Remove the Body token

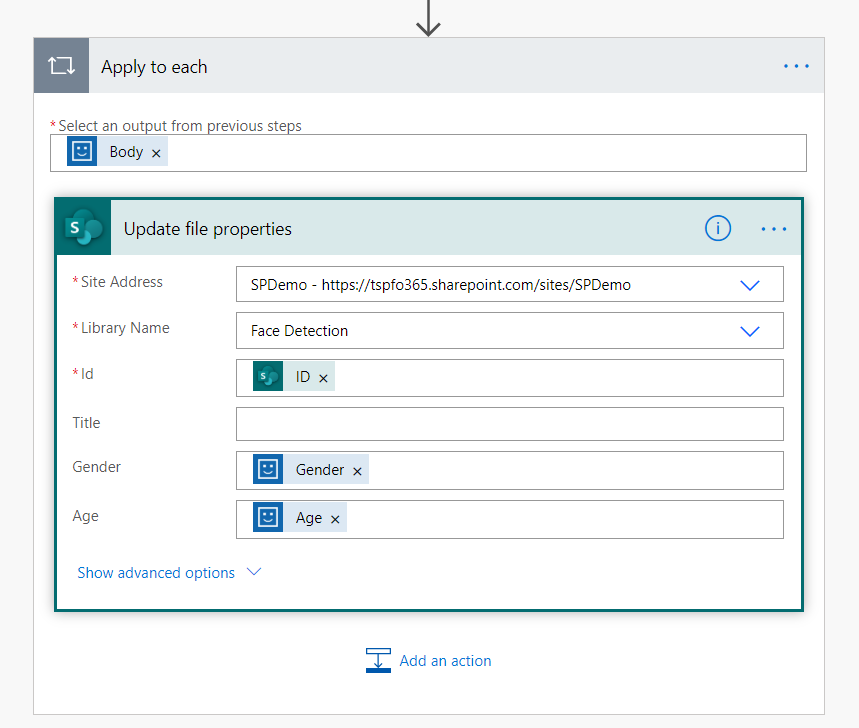[x=156, y=153]
